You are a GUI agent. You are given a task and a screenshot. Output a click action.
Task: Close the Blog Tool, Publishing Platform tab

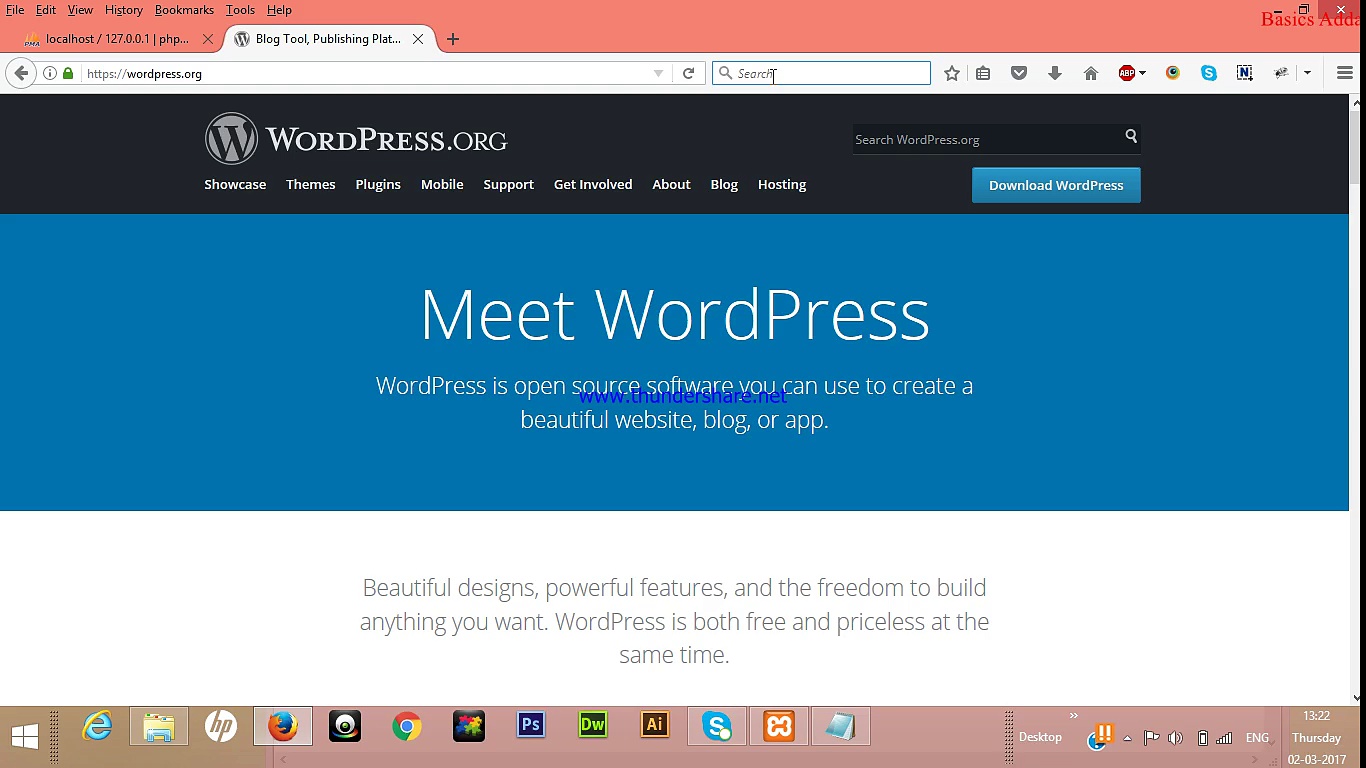pos(418,39)
